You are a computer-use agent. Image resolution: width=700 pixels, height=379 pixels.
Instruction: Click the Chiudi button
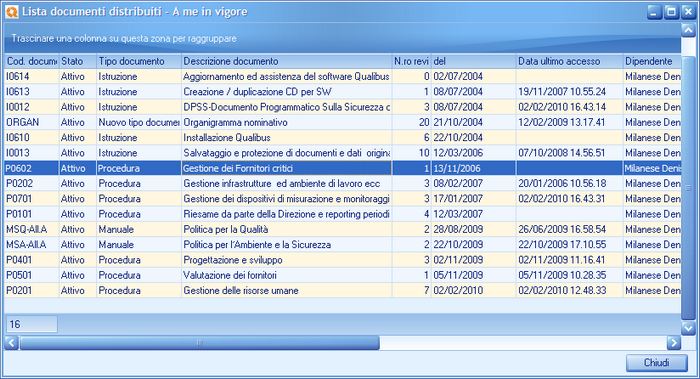point(657,362)
